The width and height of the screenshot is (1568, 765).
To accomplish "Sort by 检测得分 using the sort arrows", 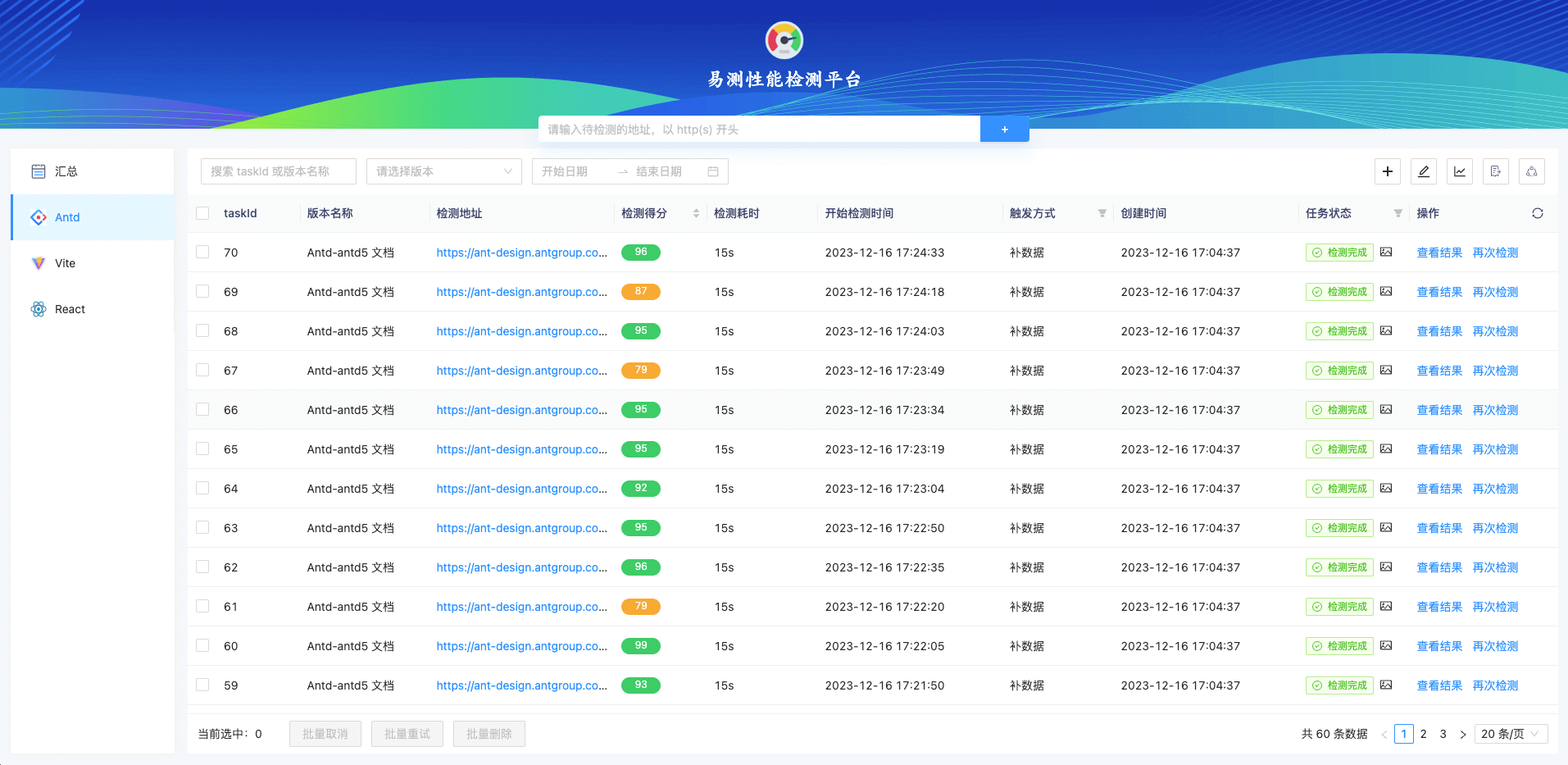I will tap(696, 213).
